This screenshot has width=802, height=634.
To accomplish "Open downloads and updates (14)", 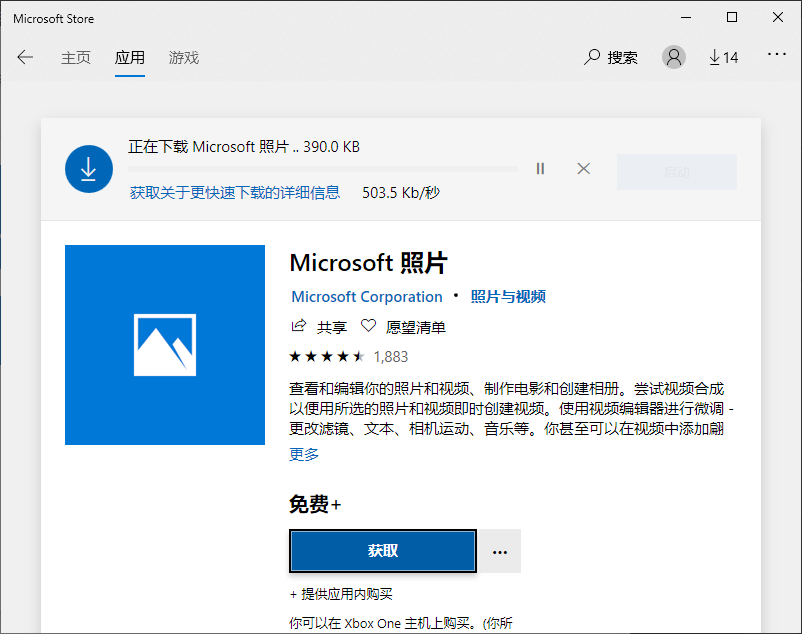I will pyautogui.click(x=723, y=57).
